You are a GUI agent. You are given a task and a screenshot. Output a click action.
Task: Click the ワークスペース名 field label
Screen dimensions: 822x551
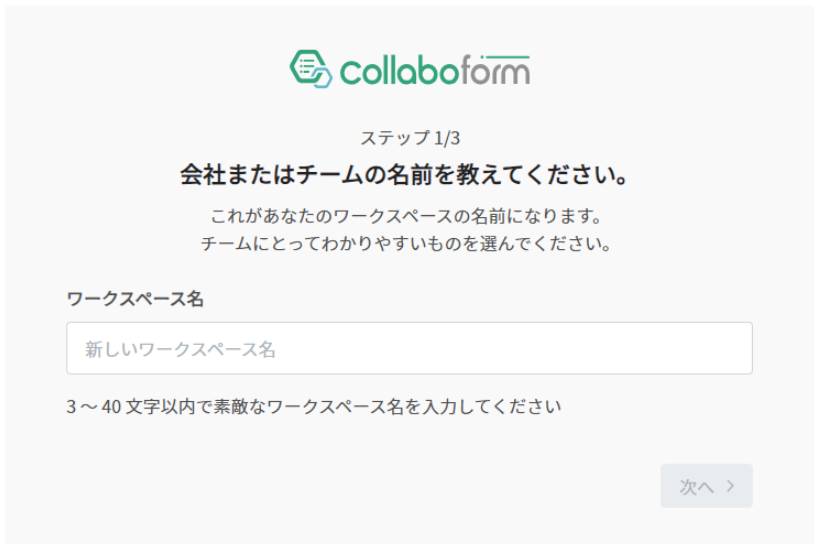point(135,299)
